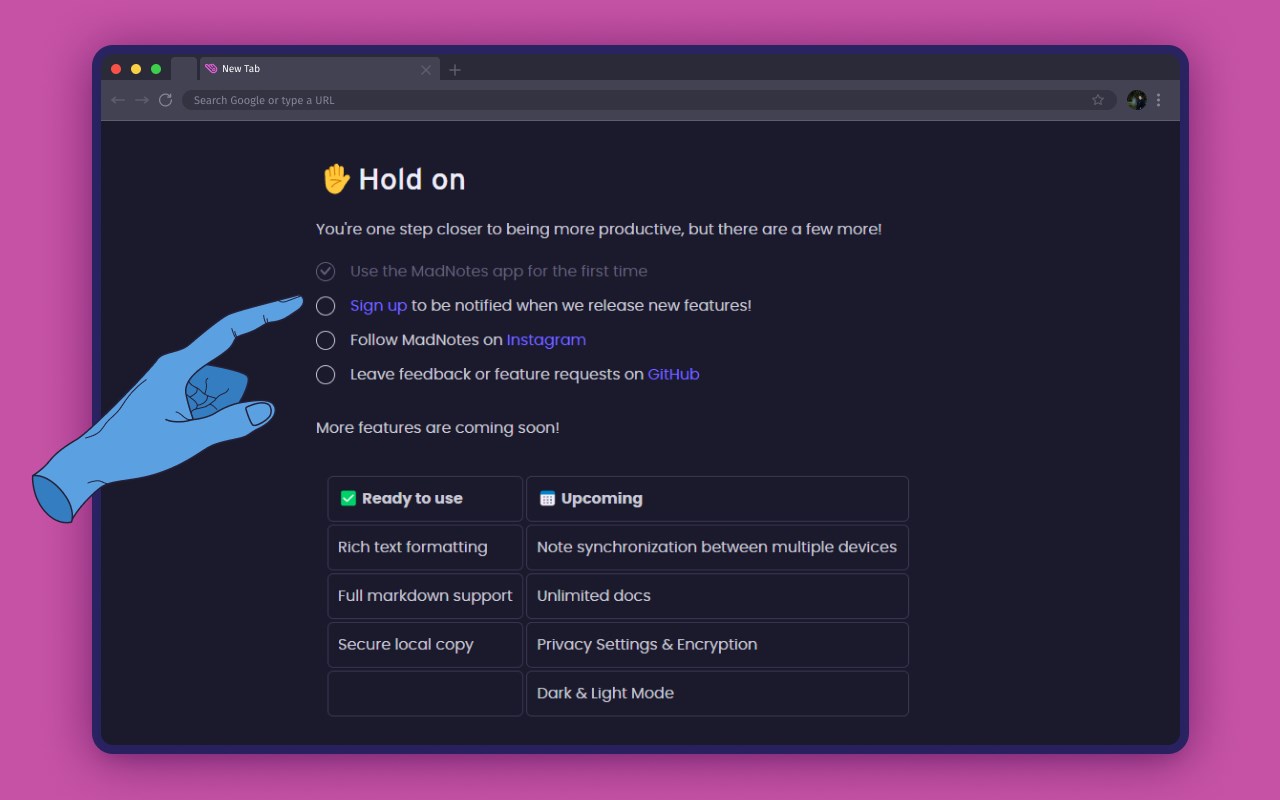The image size is (1280, 800).
Task: Click the raised hand emoji by Hold on
Action: [x=336, y=179]
